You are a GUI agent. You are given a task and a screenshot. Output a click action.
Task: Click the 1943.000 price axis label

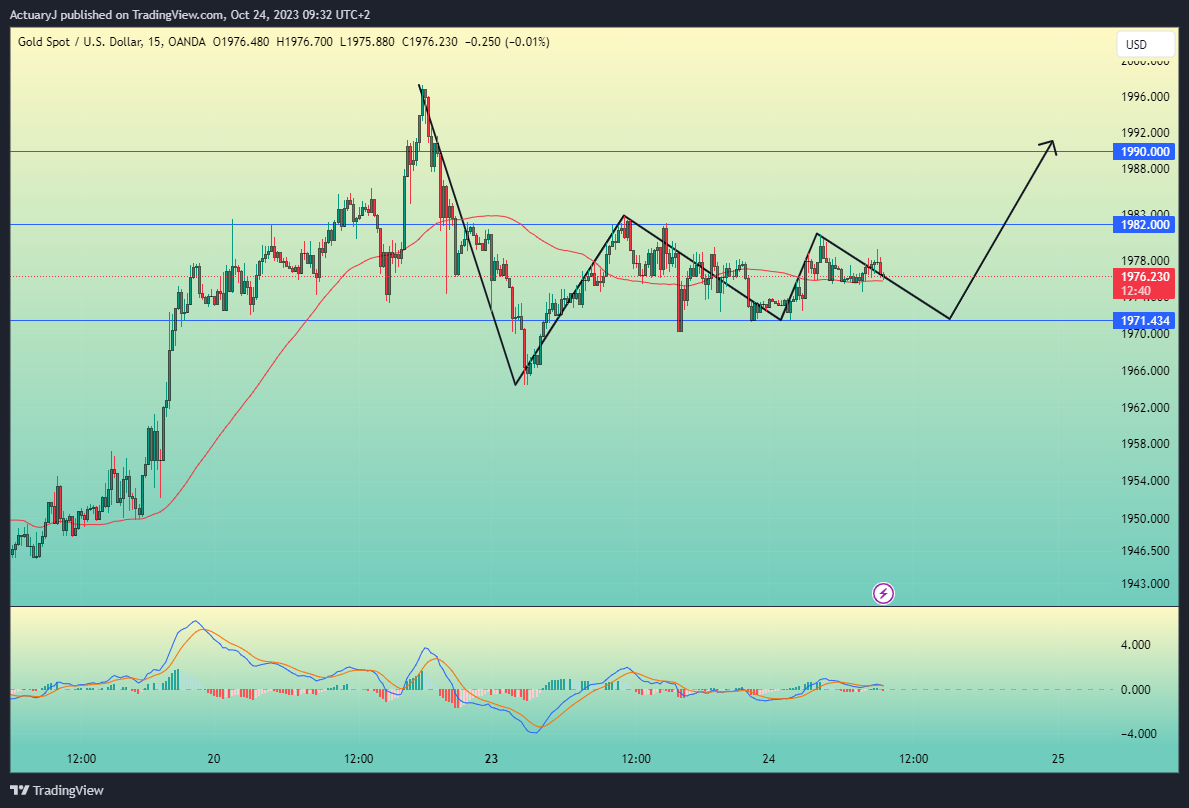(x=1145, y=584)
